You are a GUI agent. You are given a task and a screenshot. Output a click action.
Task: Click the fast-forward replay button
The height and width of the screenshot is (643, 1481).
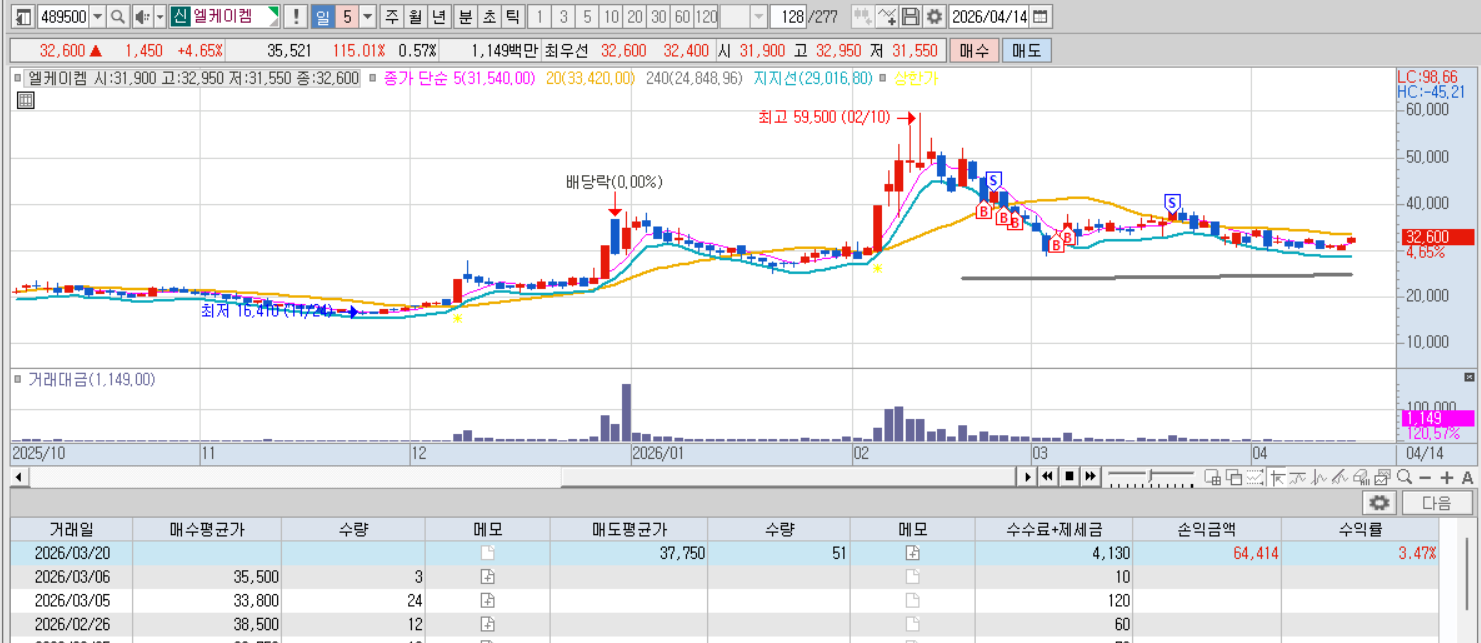[1090, 477]
